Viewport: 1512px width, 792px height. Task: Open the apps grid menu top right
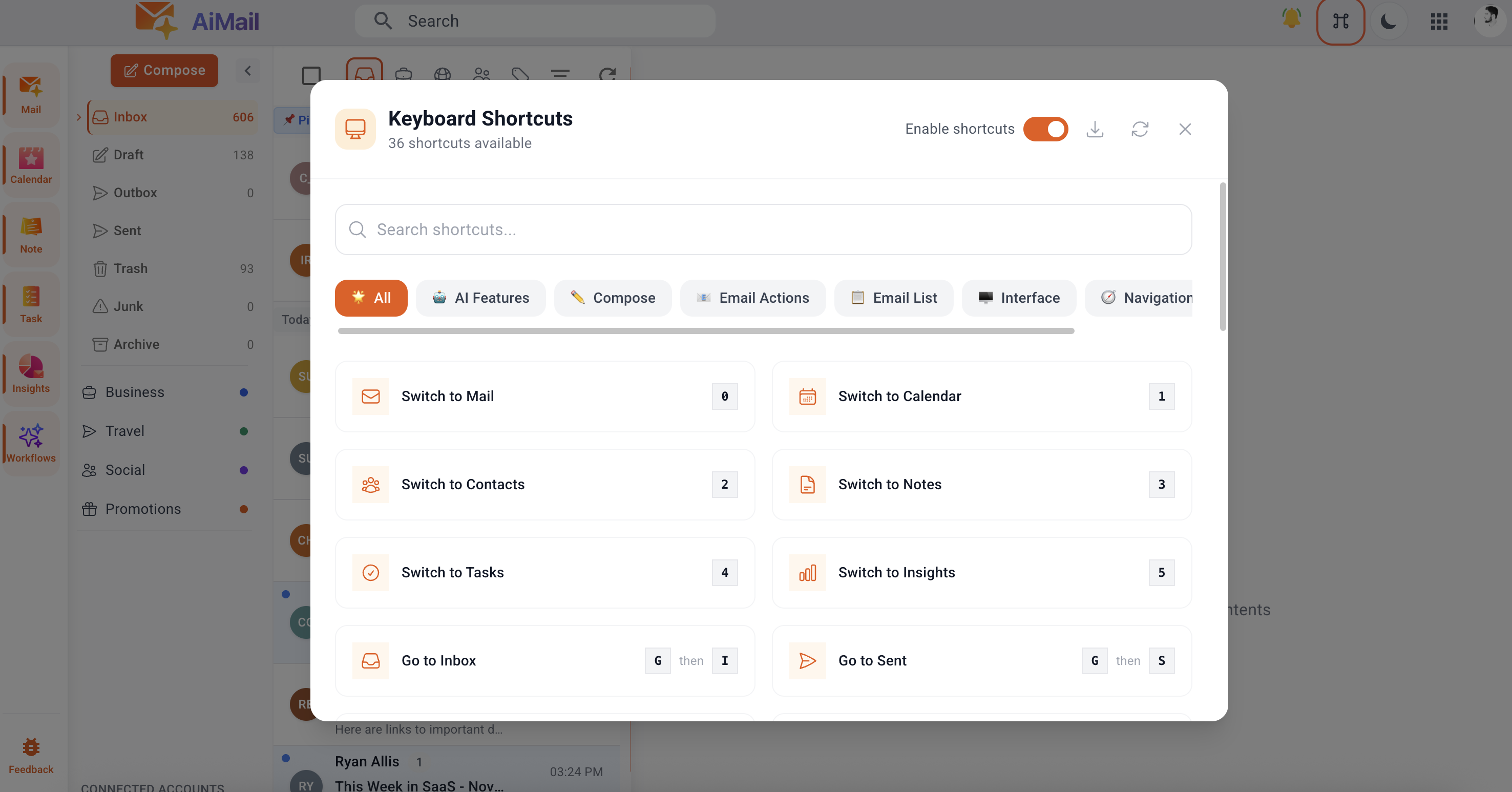pos(1439,21)
